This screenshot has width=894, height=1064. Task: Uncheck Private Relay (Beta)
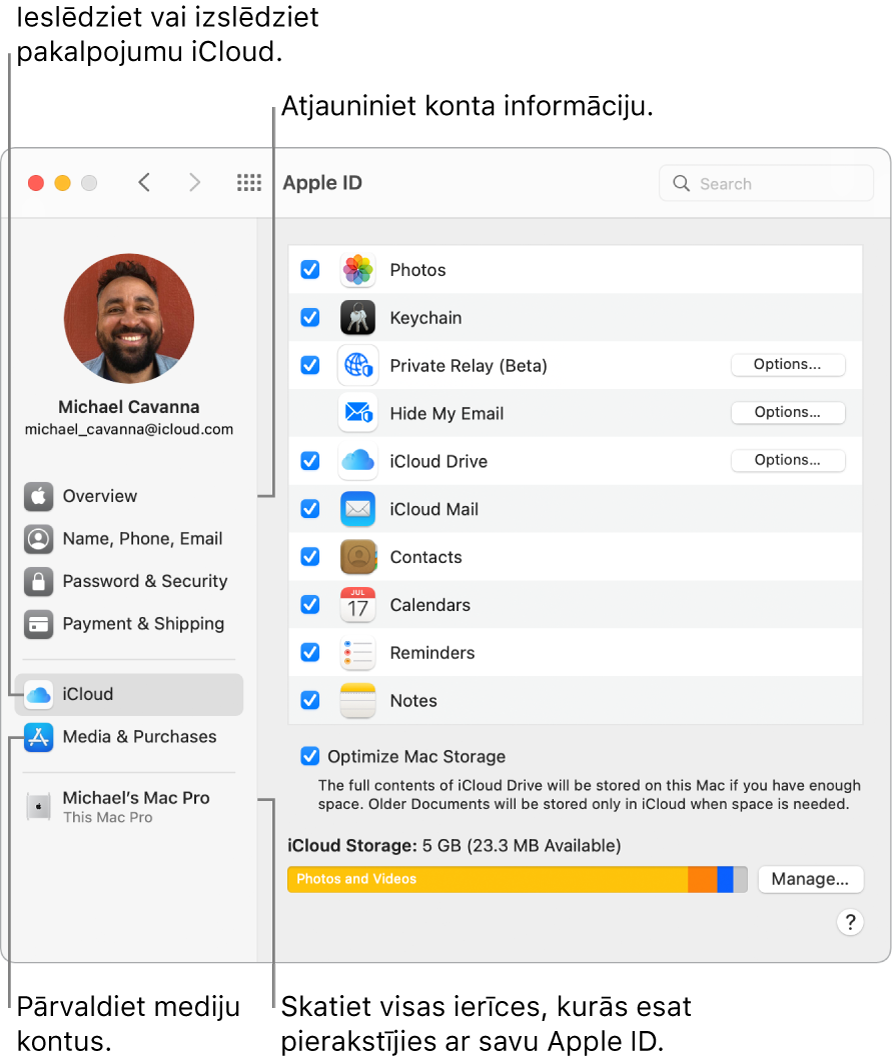point(310,366)
